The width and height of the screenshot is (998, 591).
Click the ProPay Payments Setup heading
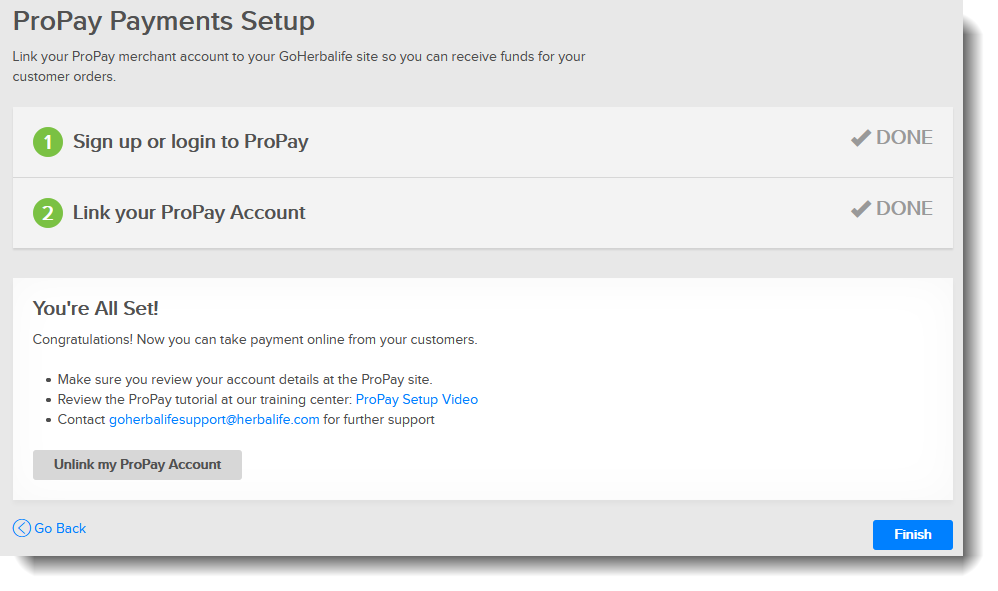163,20
